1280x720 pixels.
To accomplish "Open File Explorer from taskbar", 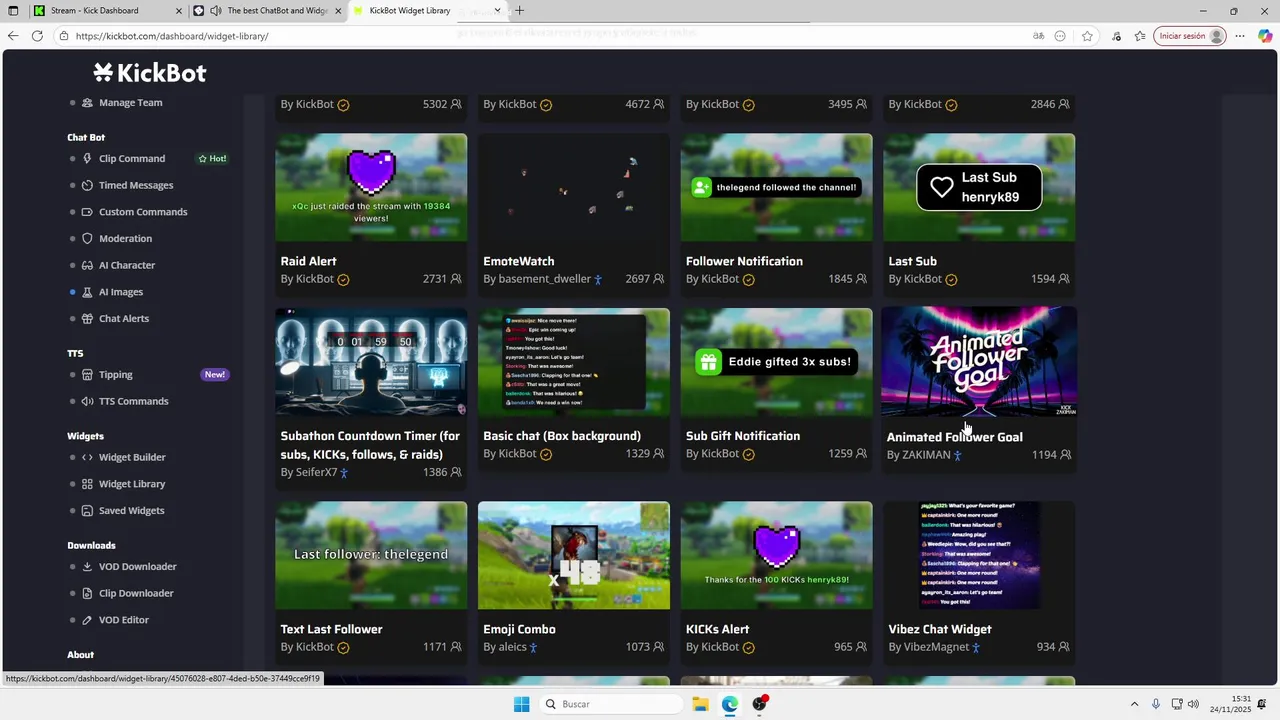I will (700, 704).
